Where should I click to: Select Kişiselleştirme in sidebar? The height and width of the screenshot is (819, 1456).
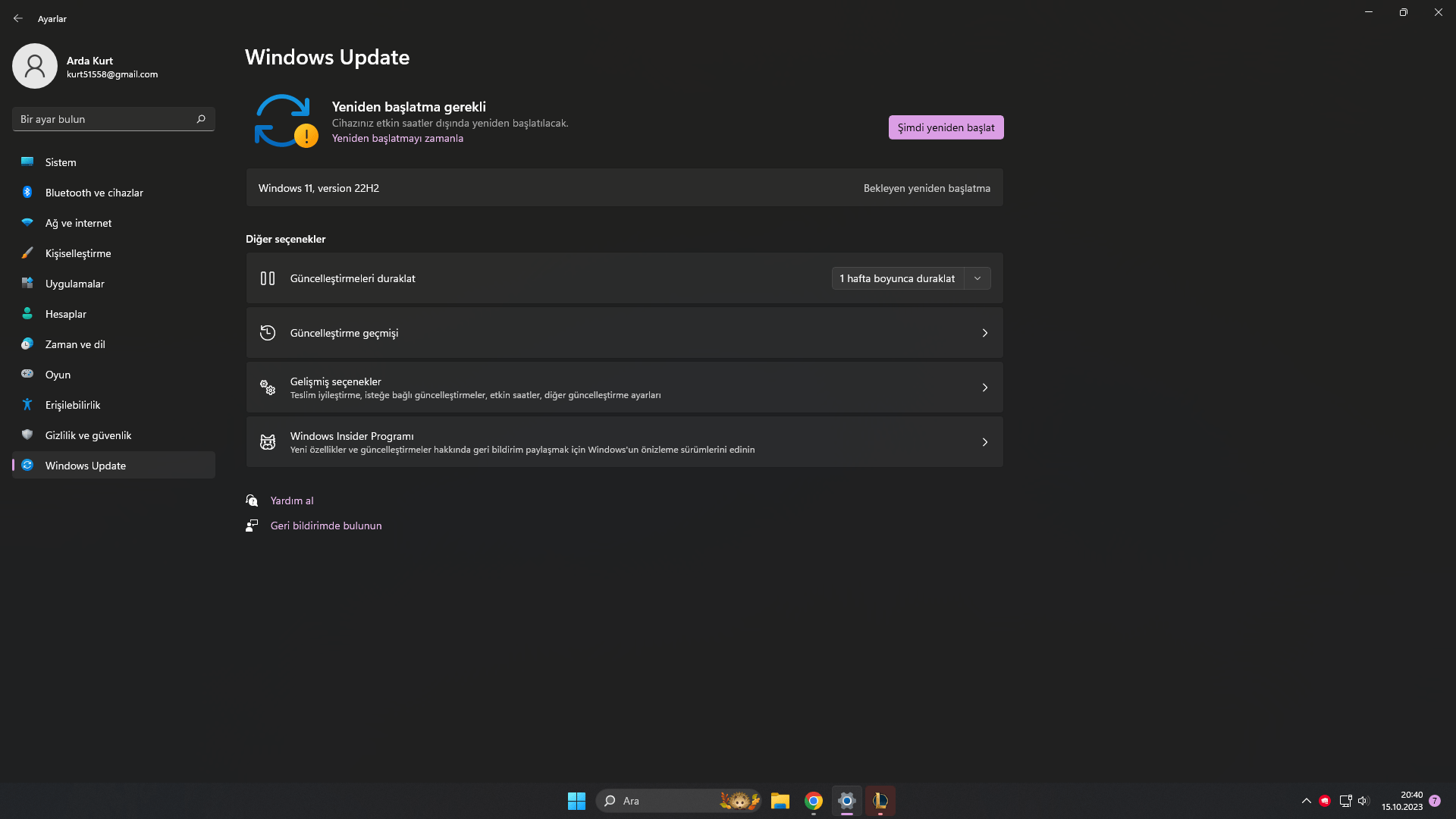tap(114, 253)
